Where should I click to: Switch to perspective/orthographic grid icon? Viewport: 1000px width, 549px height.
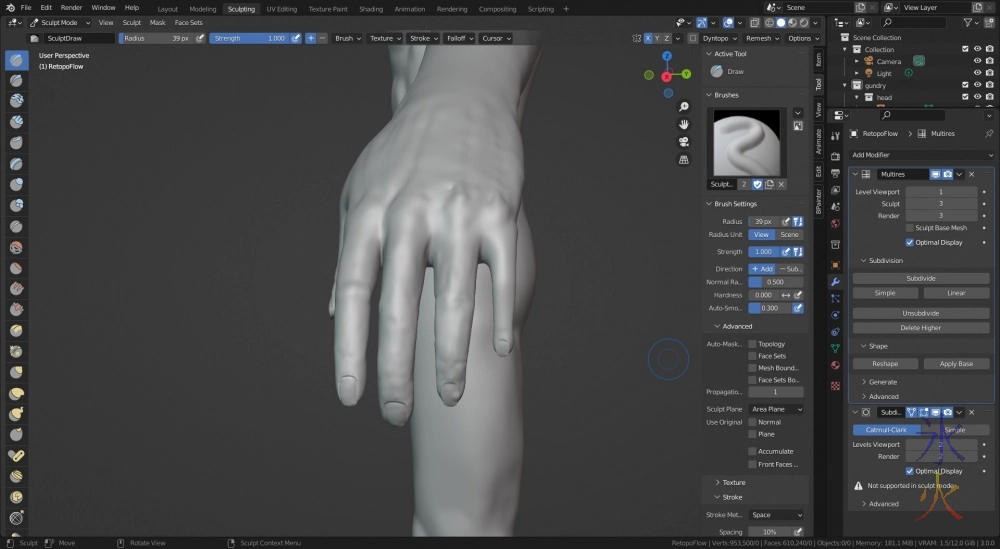[x=683, y=158]
